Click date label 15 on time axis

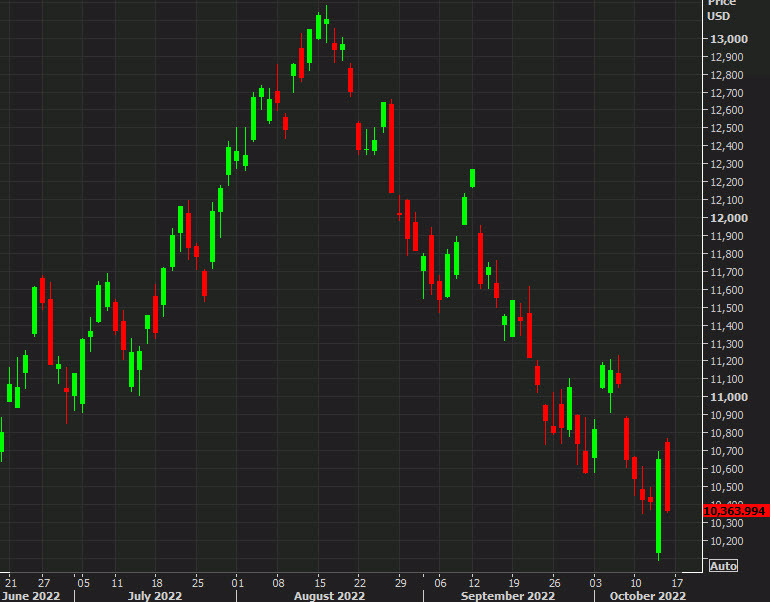click(x=320, y=583)
